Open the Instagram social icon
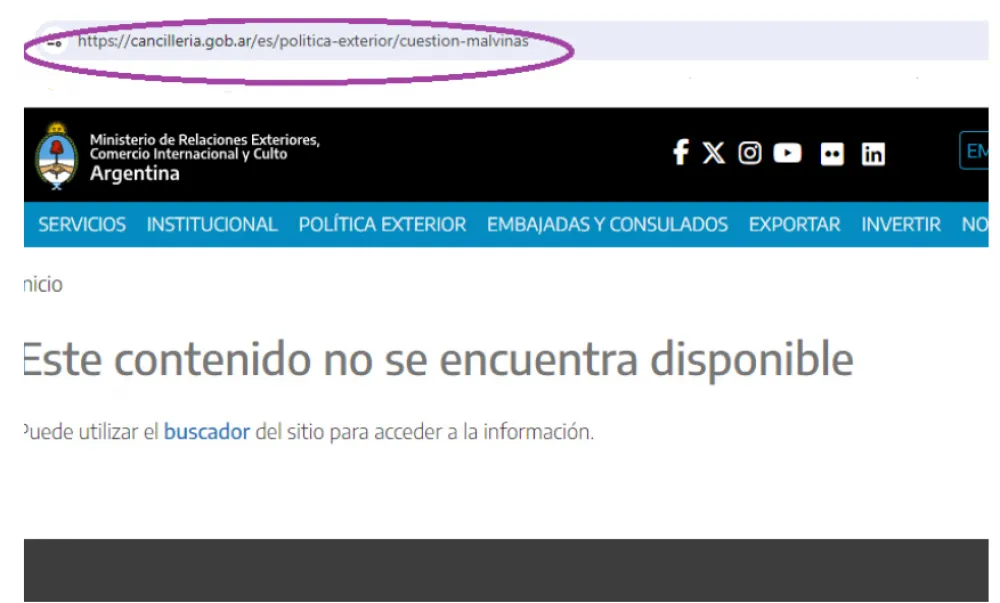The image size is (1000, 603). click(x=750, y=153)
